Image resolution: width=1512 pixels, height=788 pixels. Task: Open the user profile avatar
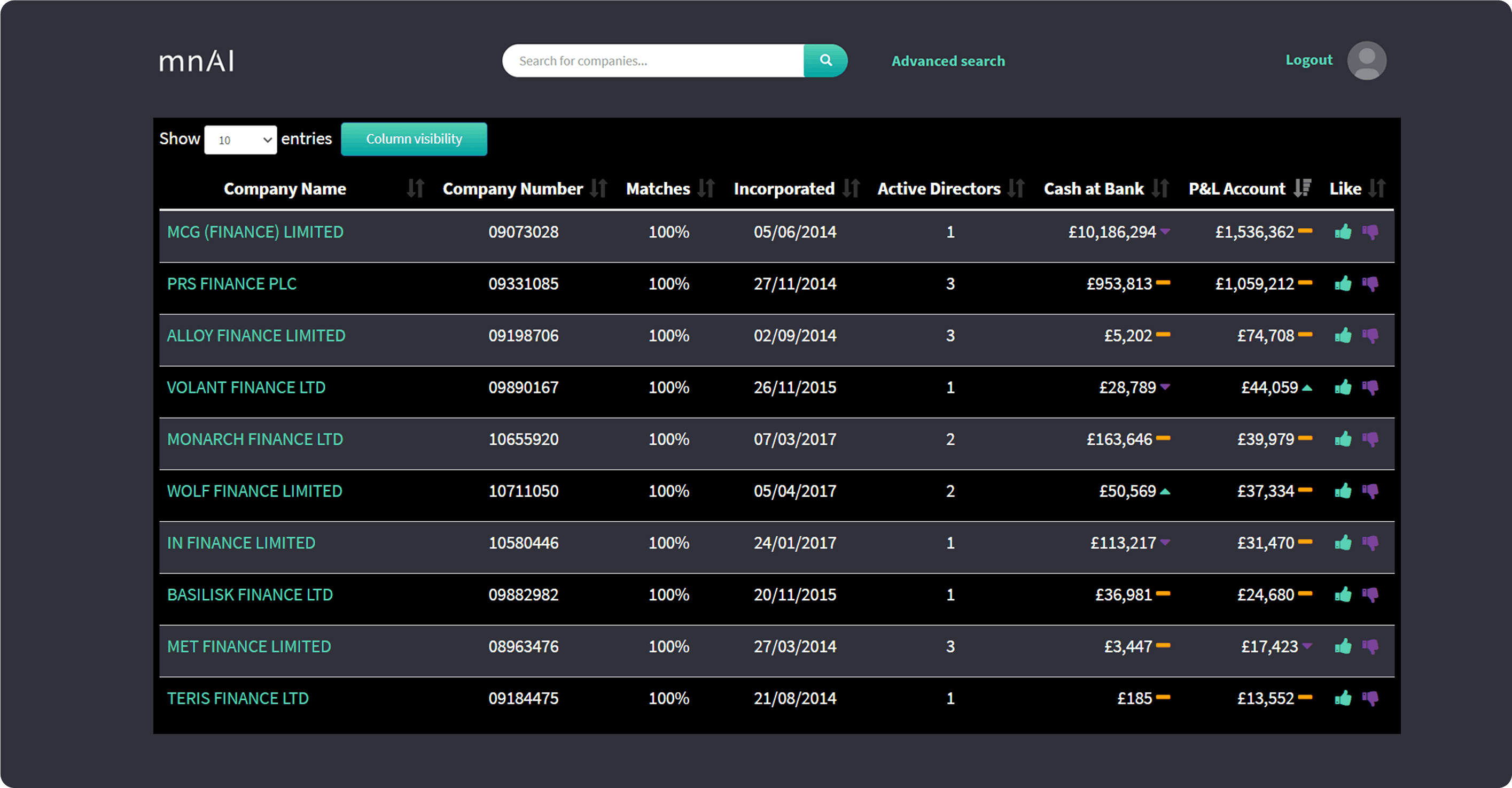click(1367, 60)
